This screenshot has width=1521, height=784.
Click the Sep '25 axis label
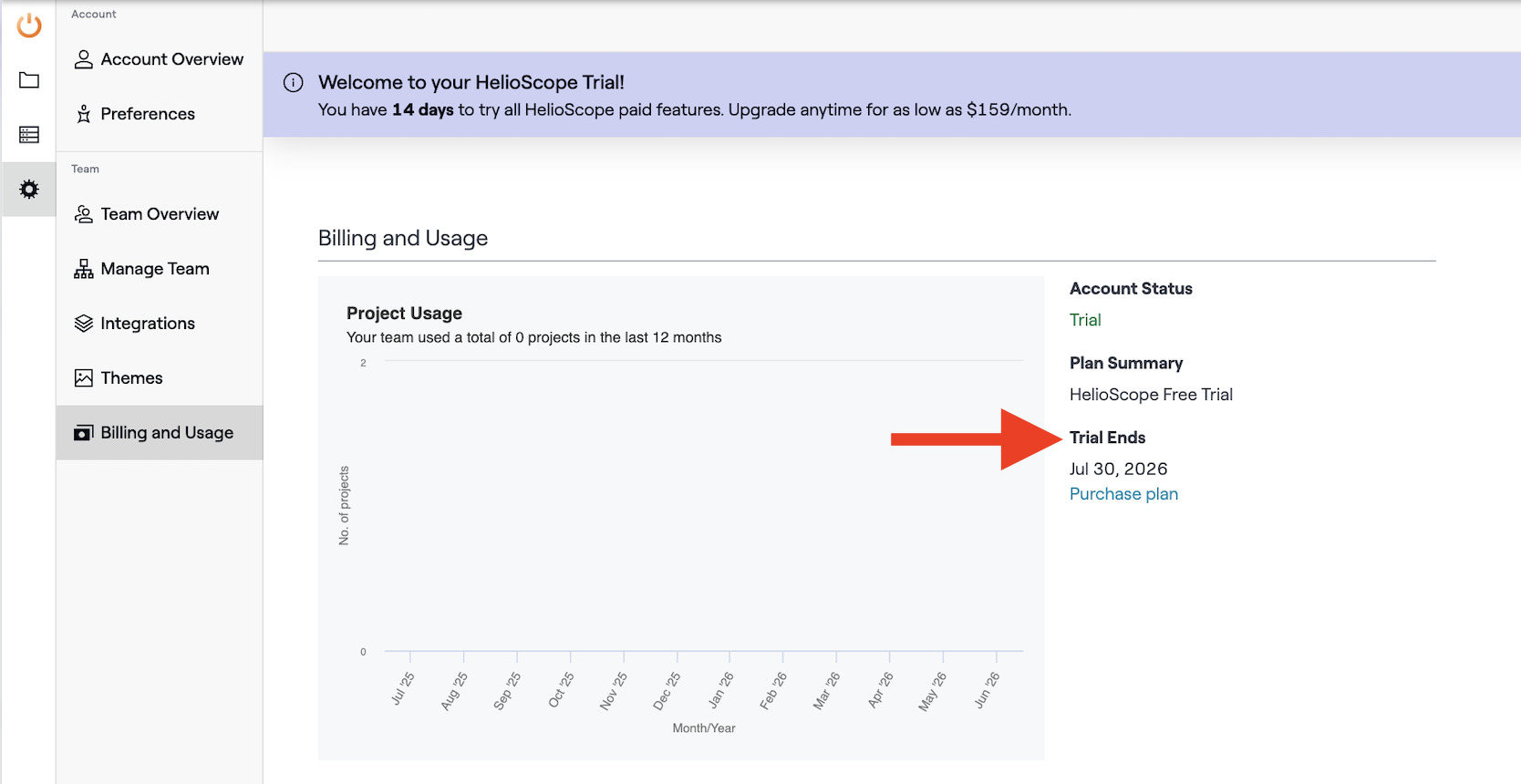point(507,691)
